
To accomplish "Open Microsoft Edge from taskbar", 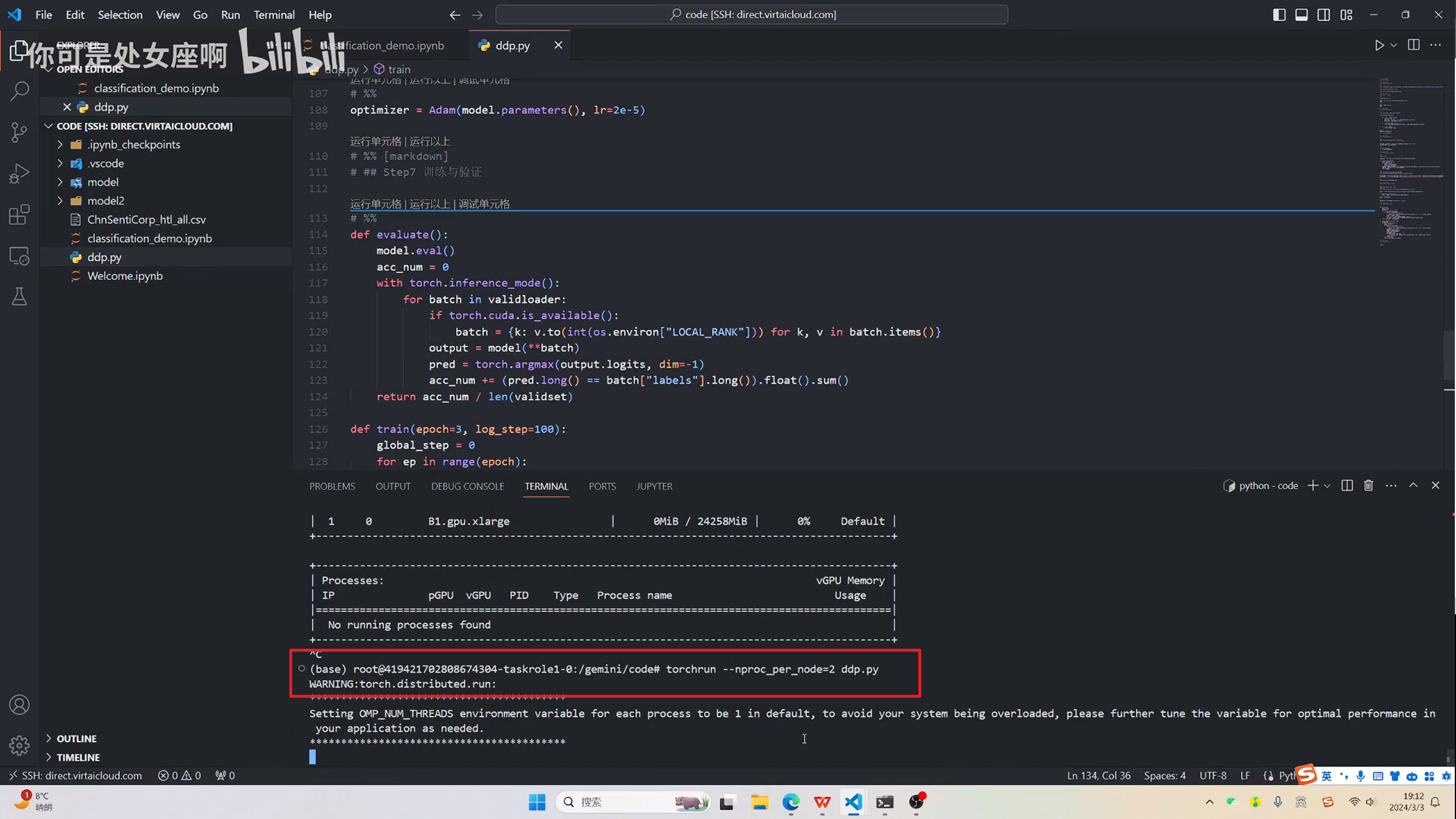I will click(x=791, y=802).
